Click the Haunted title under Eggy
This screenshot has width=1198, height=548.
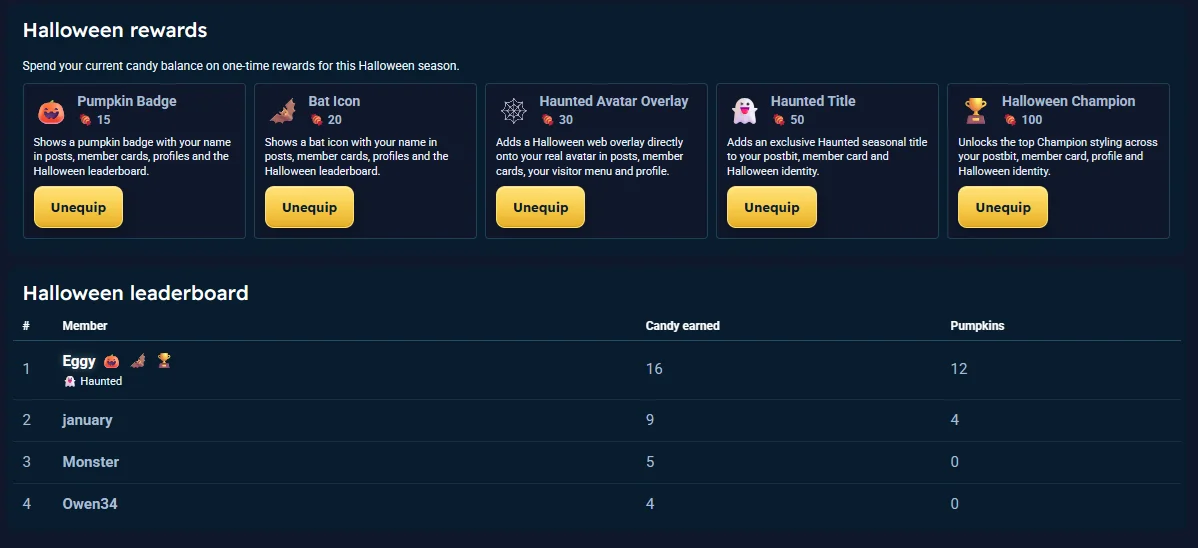(x=101, y=381)
